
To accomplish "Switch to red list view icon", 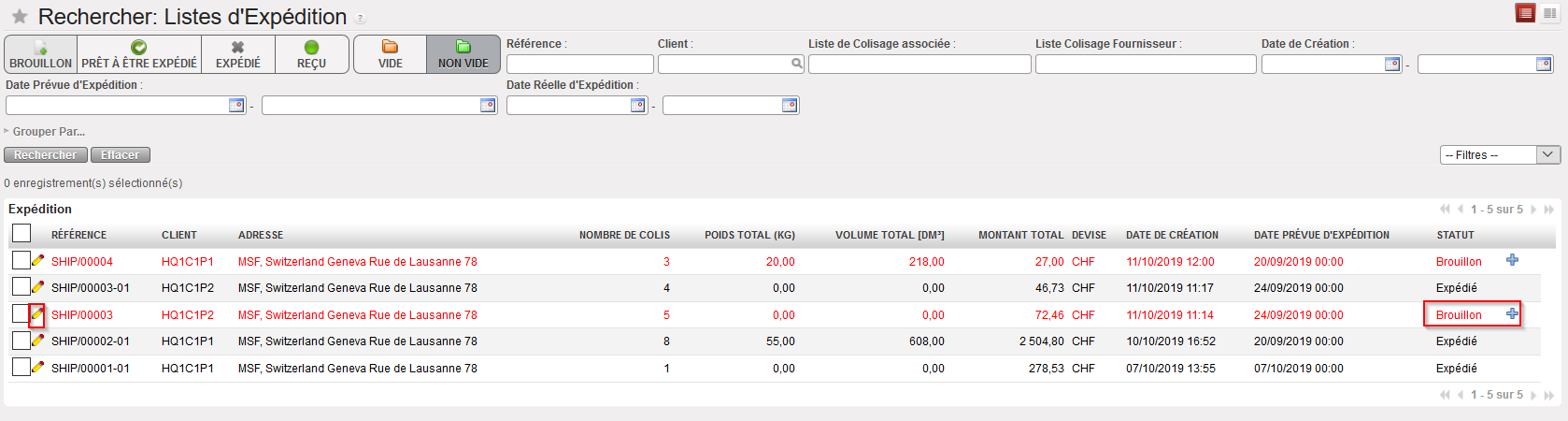I will pyautogui.click(x=1525, y=13).
